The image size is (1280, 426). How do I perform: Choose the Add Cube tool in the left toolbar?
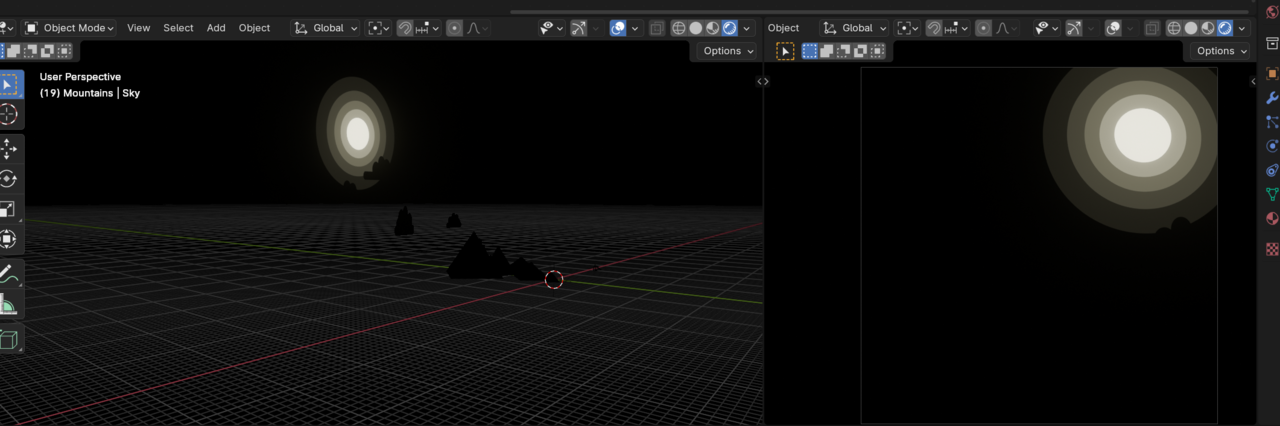9,340
